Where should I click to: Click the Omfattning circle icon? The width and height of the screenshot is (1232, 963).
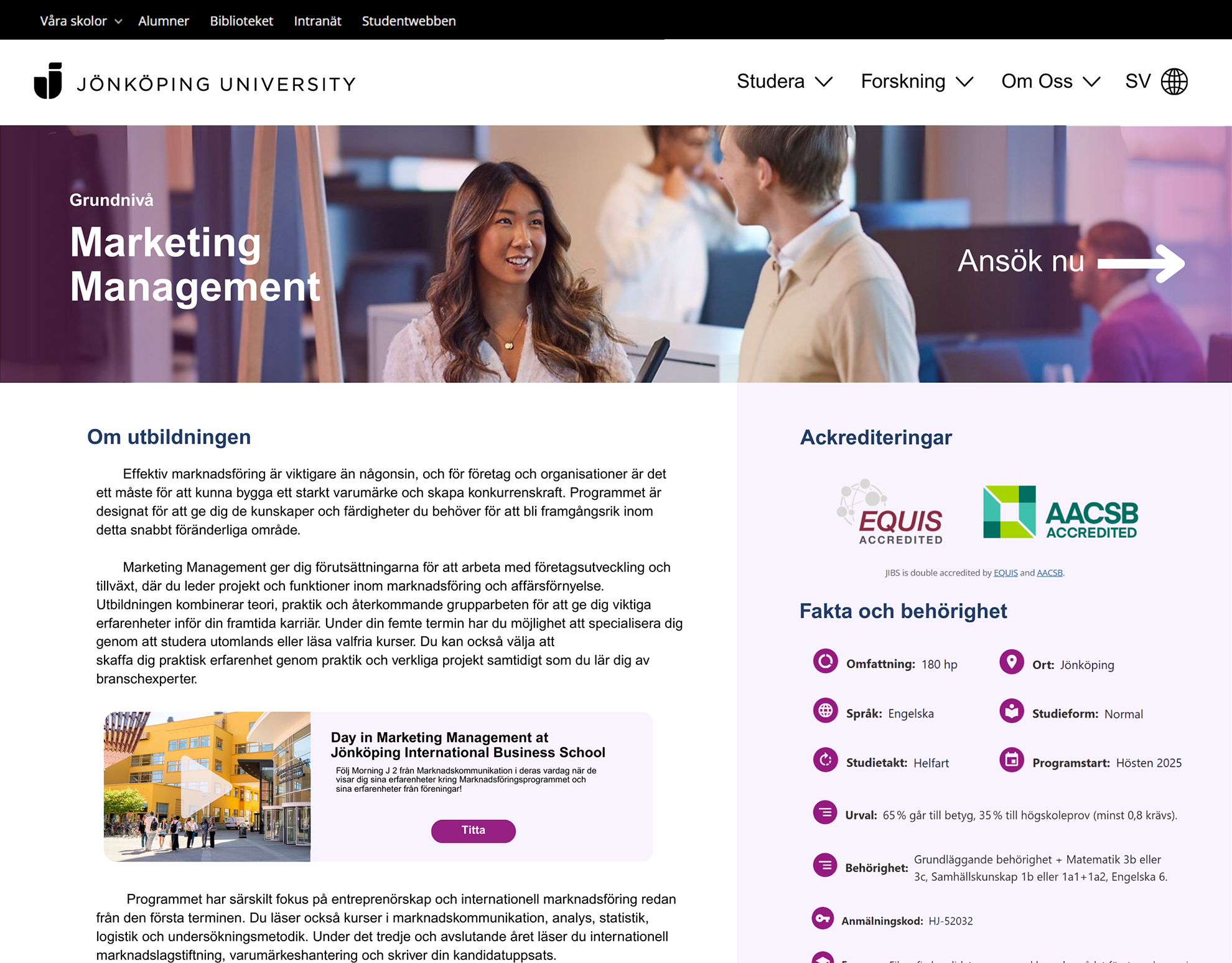pos(825,661)
